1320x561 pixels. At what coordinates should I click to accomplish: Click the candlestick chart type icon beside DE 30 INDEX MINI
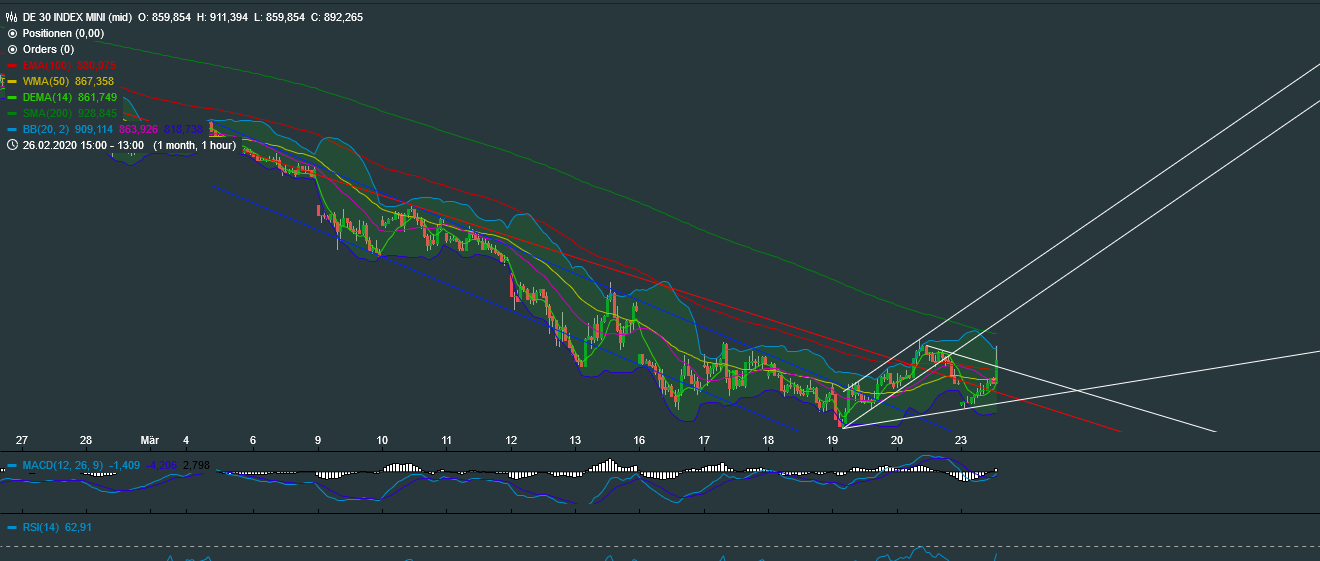[11, 17]
